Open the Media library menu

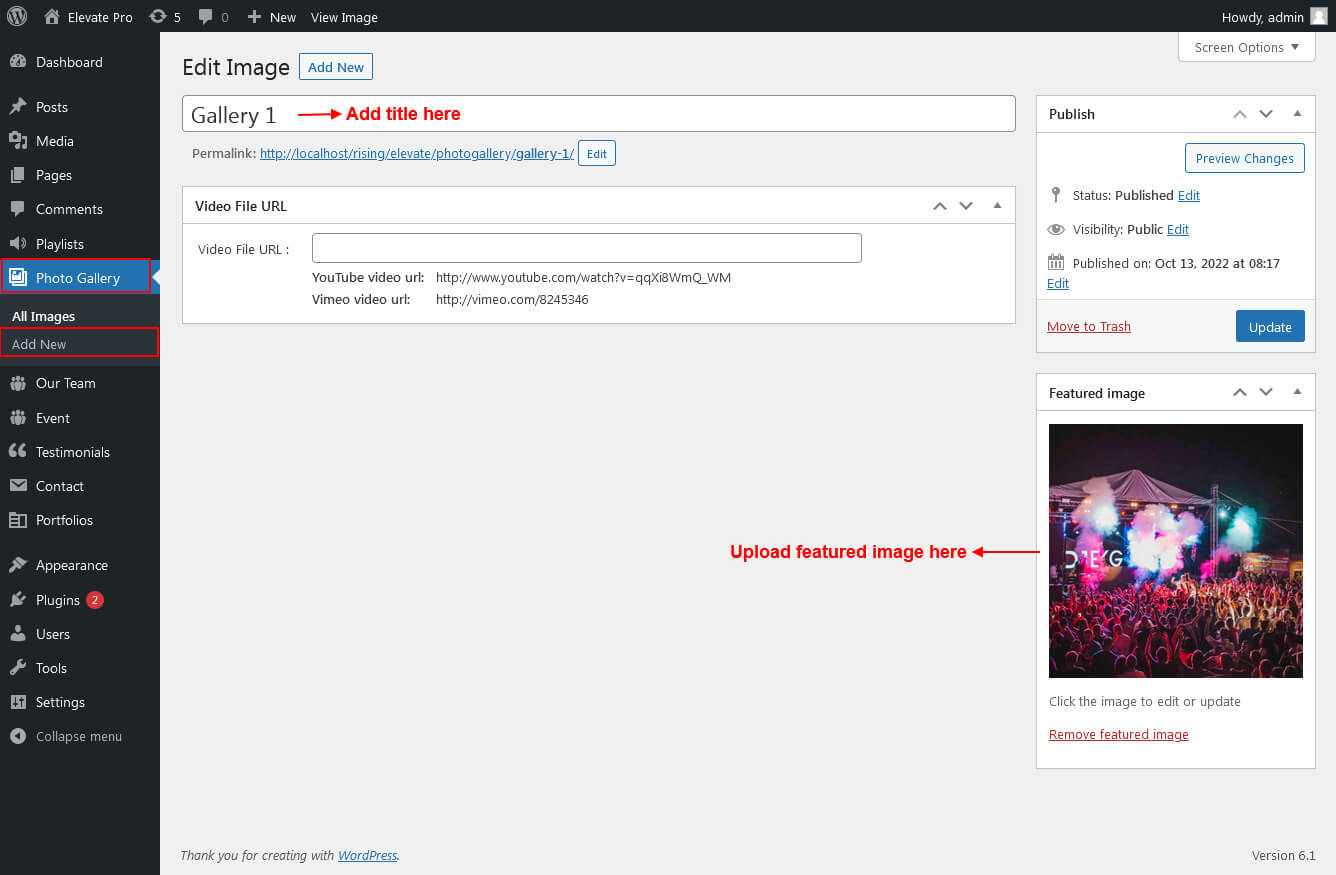[x=55, y=141]
